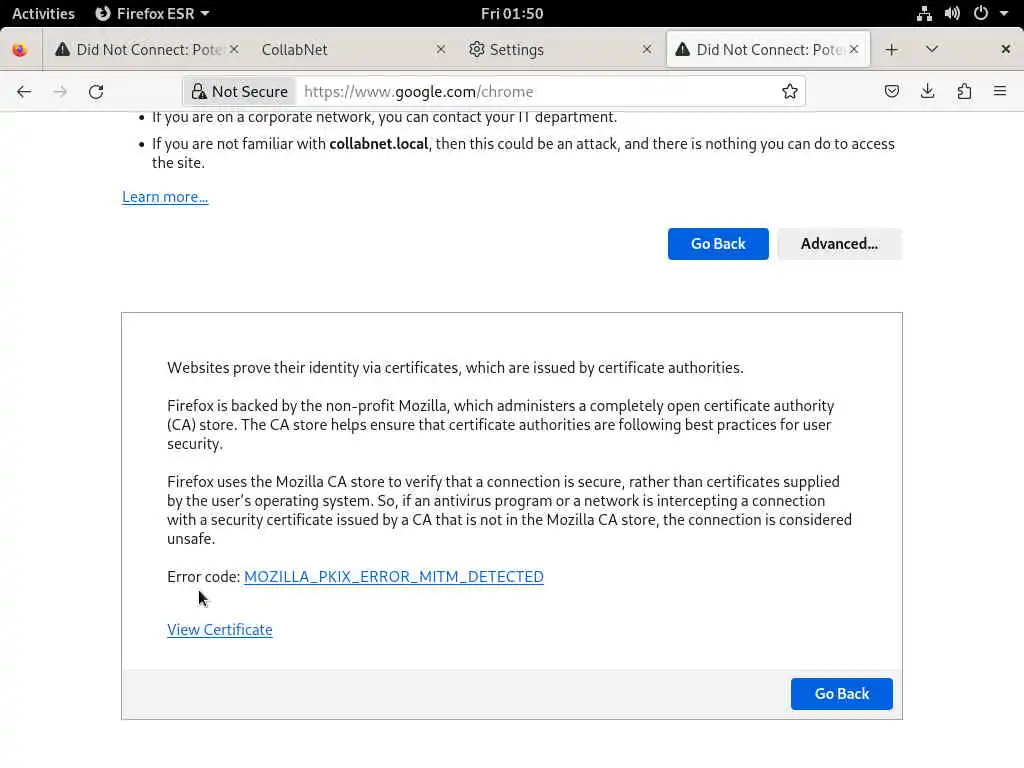This screenshot has width=1024, height=768.
Task: Select the active Did Not Connect tab
Action: click(x=768, y=50)
